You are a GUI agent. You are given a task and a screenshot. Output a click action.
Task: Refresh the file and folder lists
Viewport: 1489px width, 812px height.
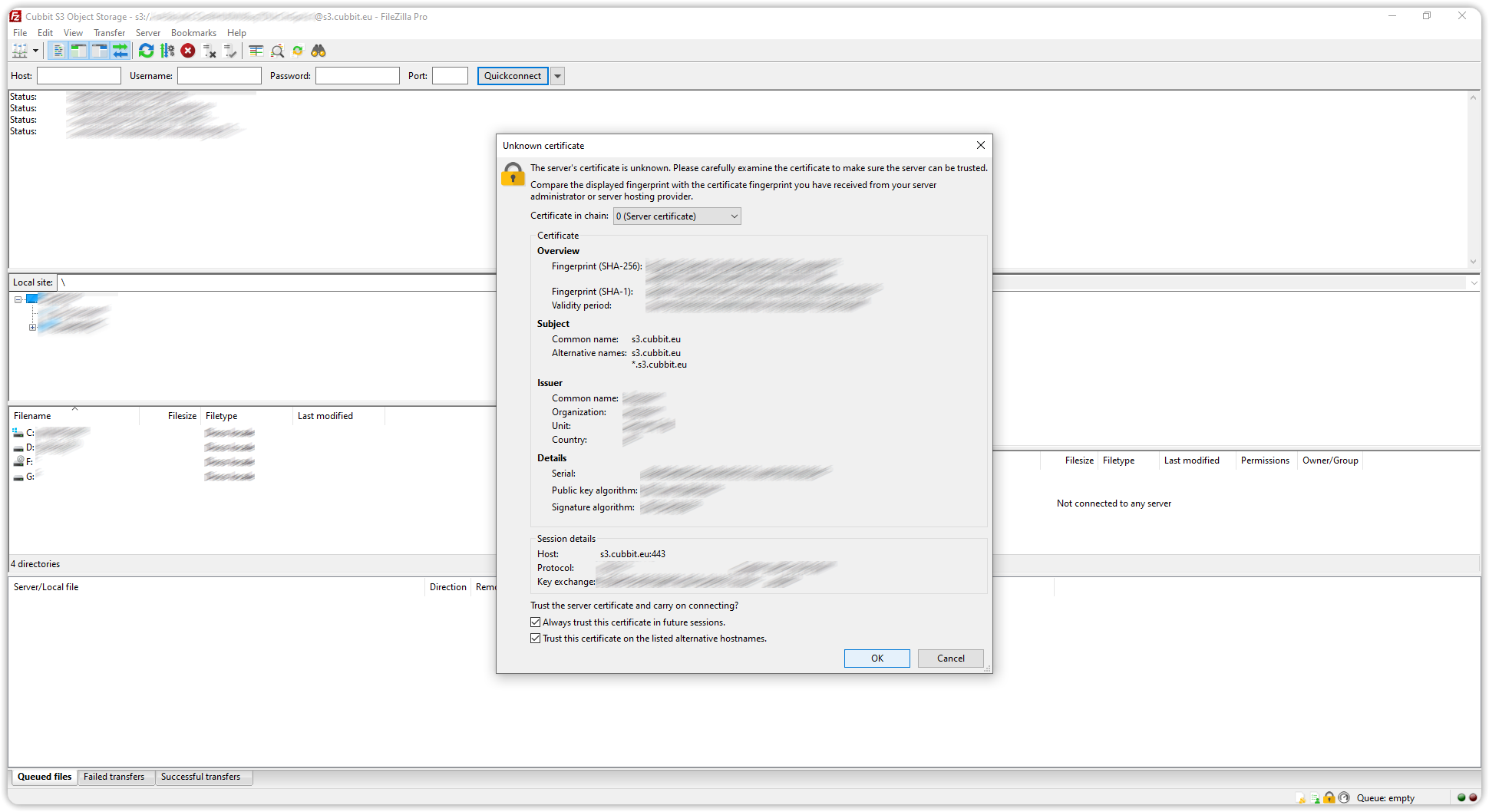point(146,51)
